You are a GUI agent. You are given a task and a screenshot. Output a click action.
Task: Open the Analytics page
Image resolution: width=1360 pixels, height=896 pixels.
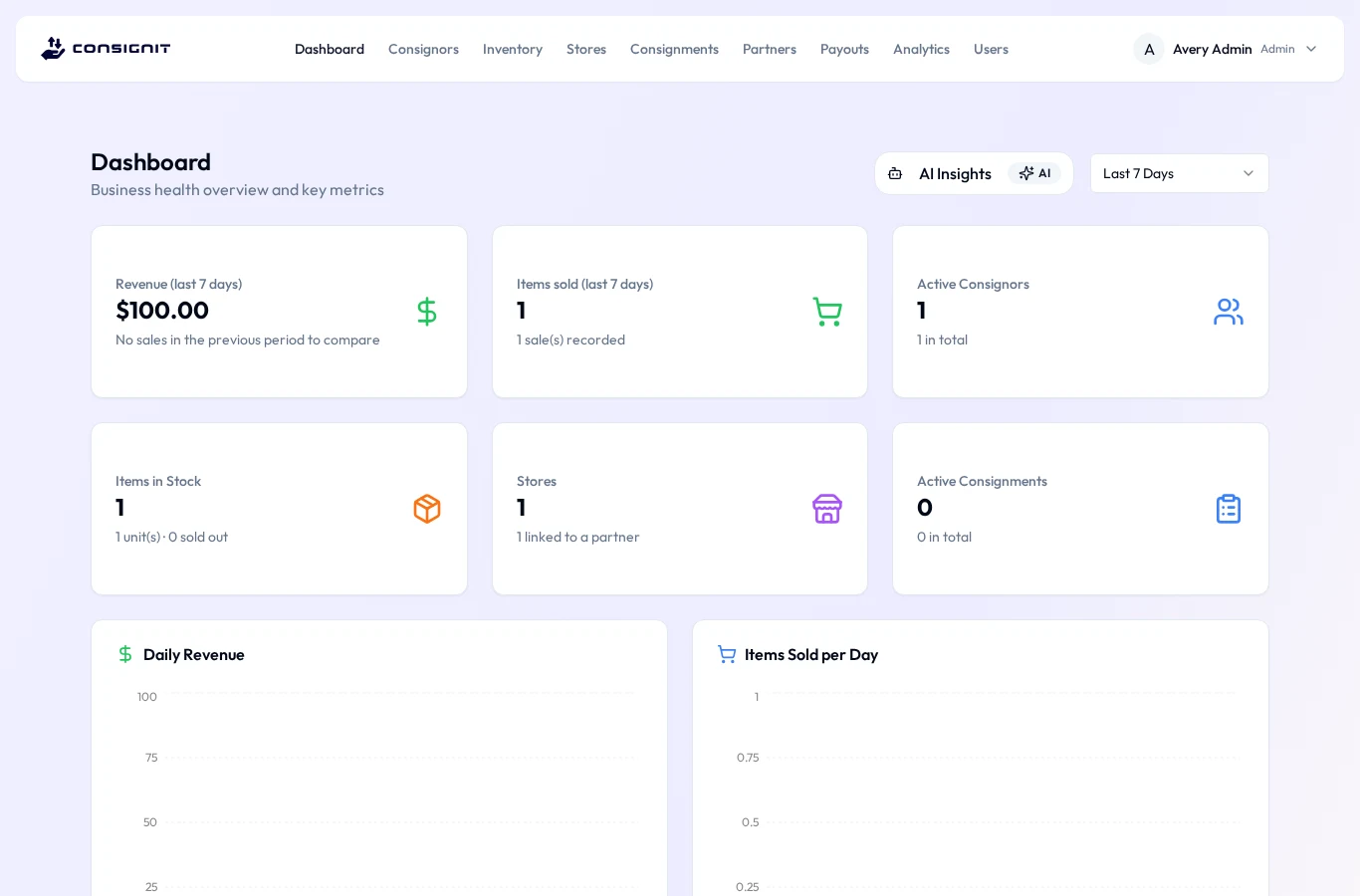(x=921, y=49)
